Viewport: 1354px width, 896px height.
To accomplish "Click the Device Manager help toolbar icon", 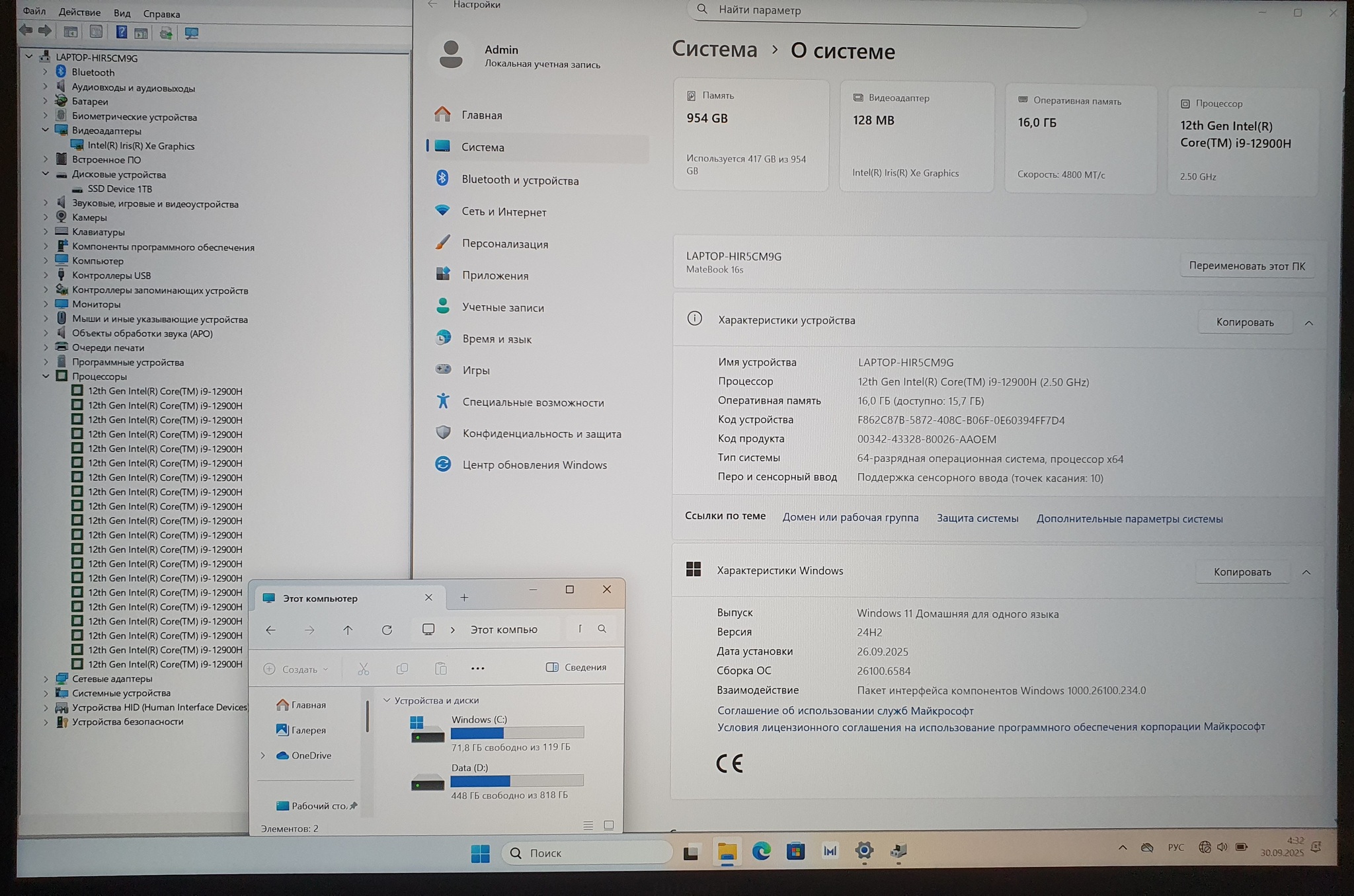I will (122, 32).
